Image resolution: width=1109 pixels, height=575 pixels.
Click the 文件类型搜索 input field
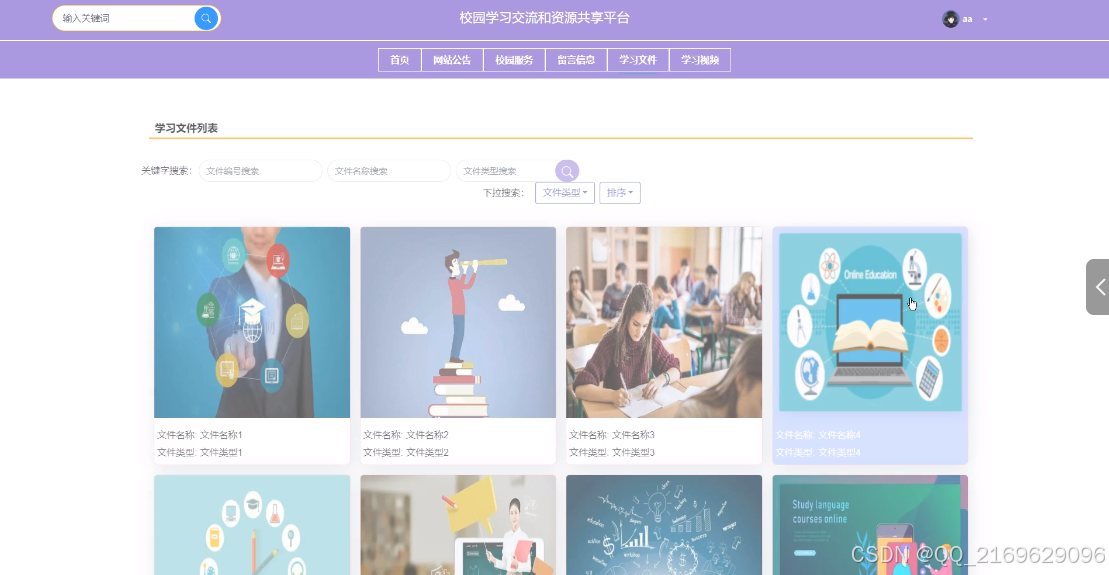(506, 171)
